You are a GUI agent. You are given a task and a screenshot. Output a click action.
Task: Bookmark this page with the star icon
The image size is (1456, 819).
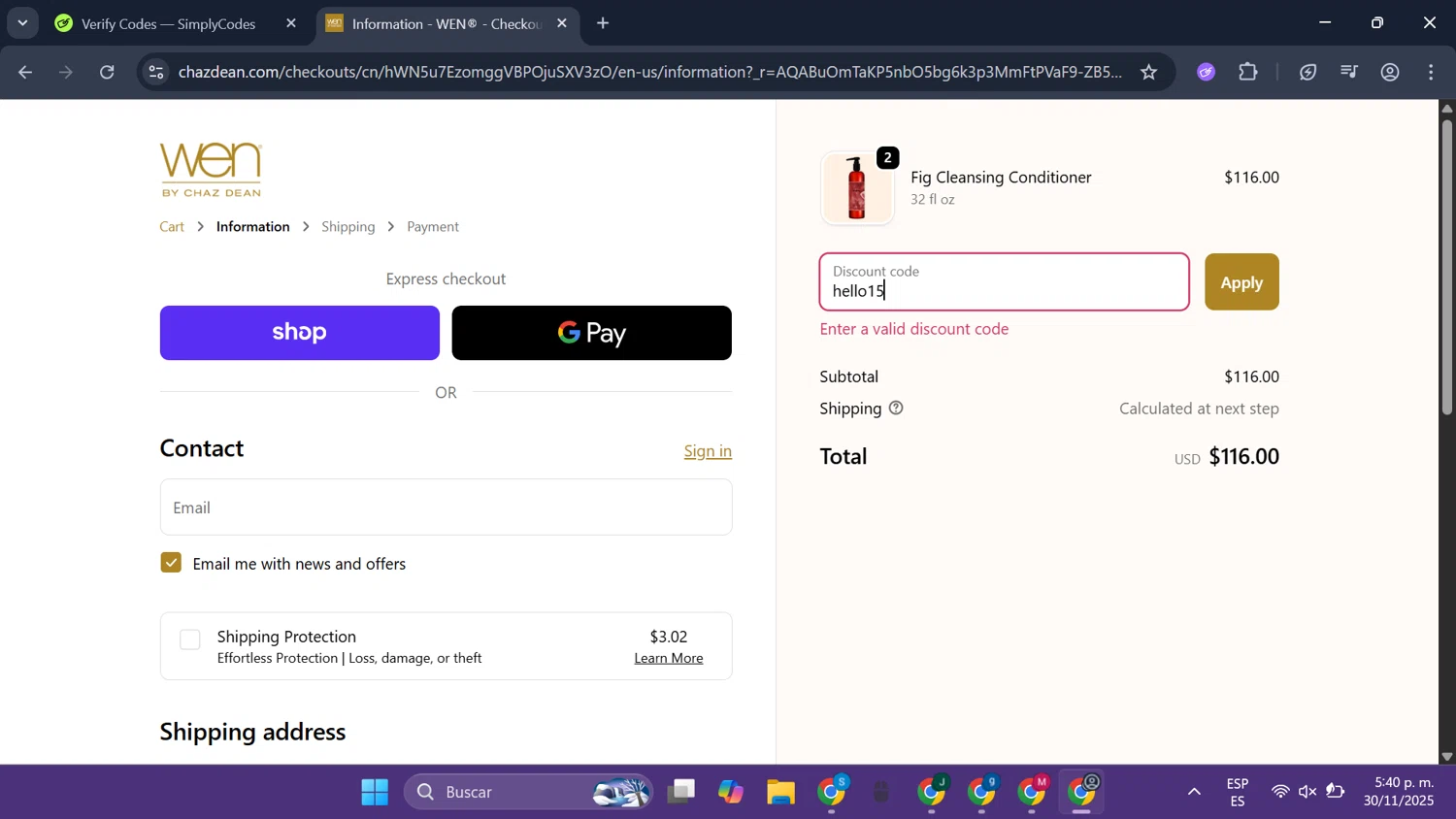coord(1149,72)
